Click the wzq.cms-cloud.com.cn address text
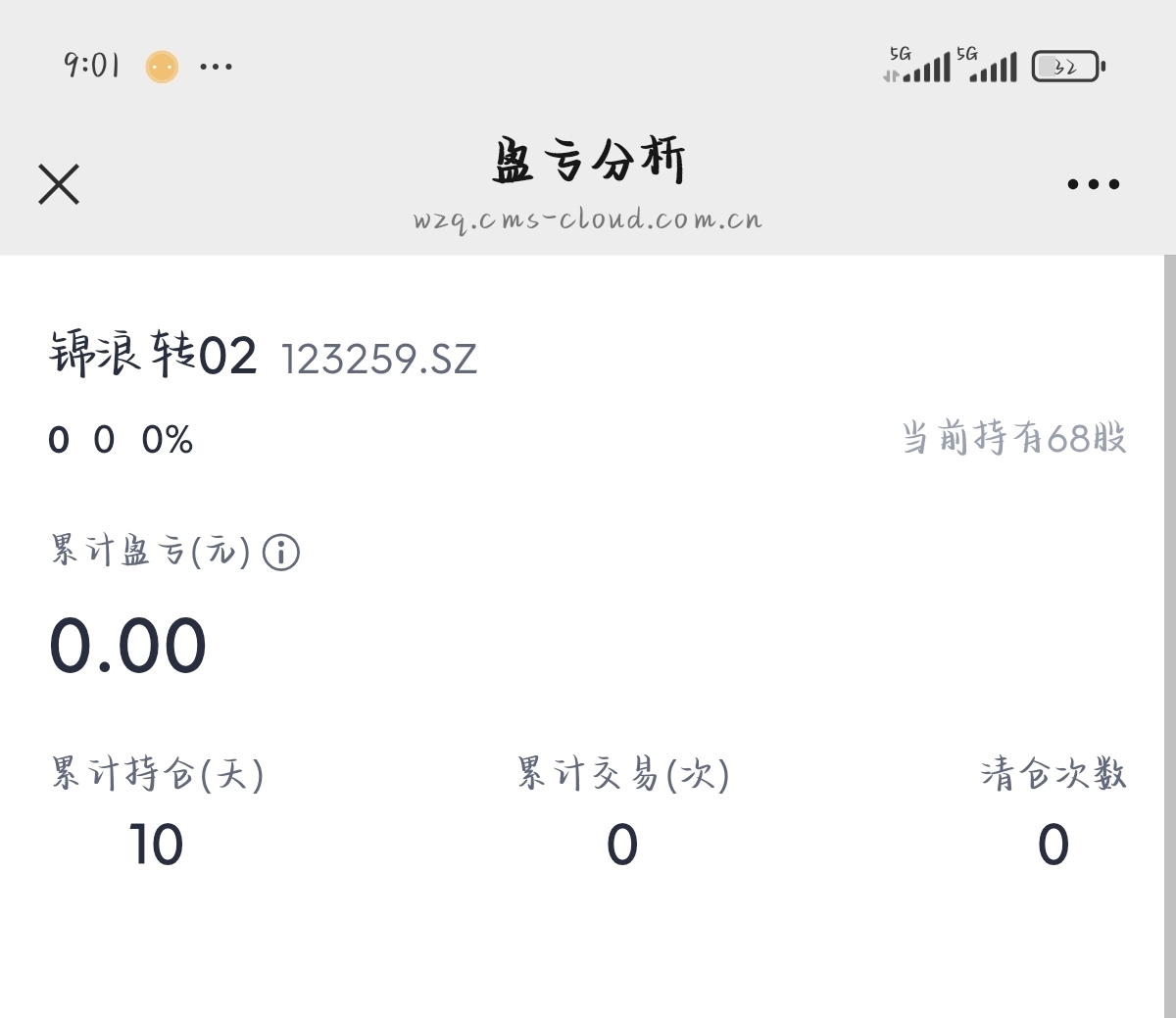This screenshot has height=1018, width=1176. pyautogui.click(x=588, y=218)
